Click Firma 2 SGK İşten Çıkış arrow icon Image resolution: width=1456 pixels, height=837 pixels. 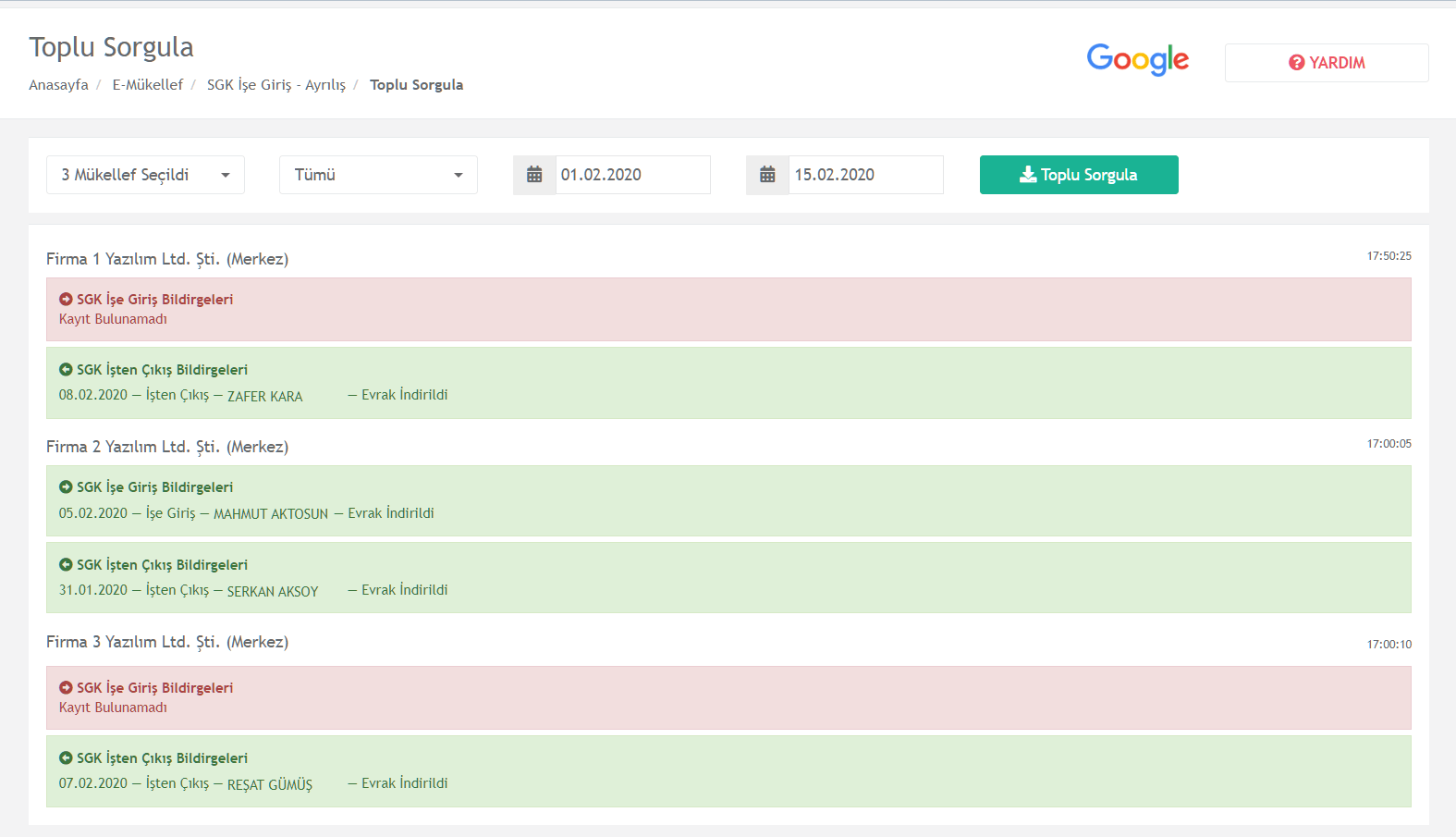pos(66,564)
